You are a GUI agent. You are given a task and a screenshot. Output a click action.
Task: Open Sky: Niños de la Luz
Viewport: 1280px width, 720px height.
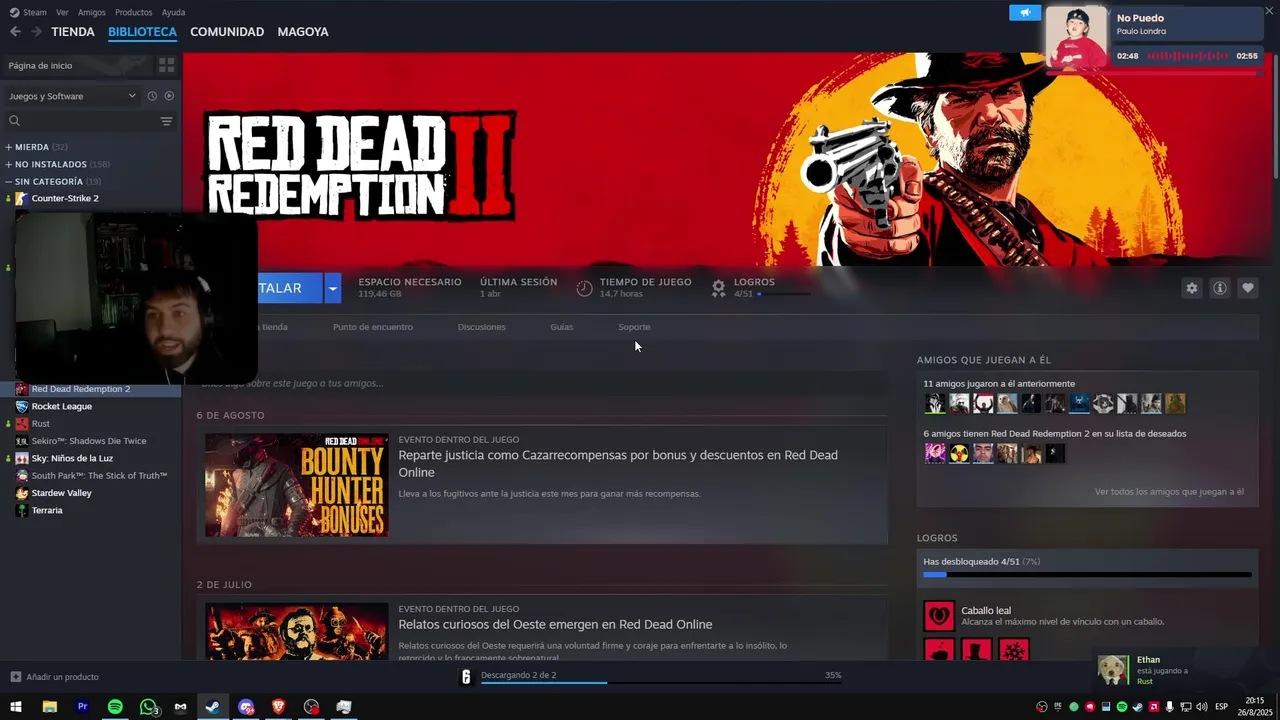point(72,458)
